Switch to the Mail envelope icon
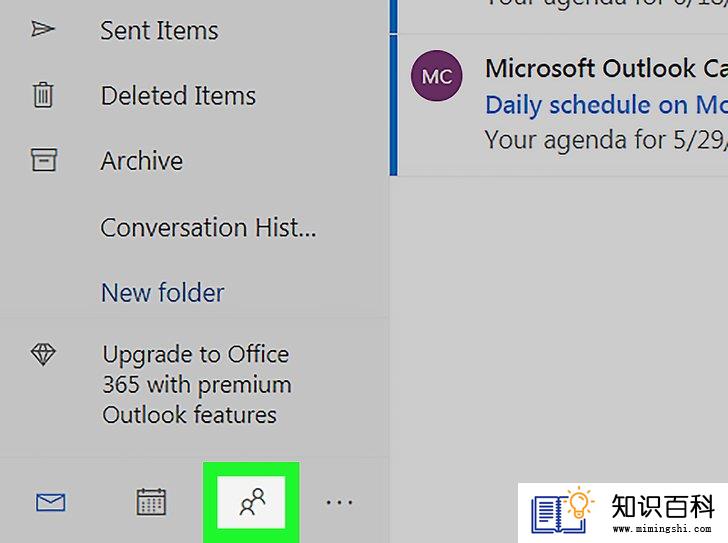The image size is (728, 543). pos(51,502)
